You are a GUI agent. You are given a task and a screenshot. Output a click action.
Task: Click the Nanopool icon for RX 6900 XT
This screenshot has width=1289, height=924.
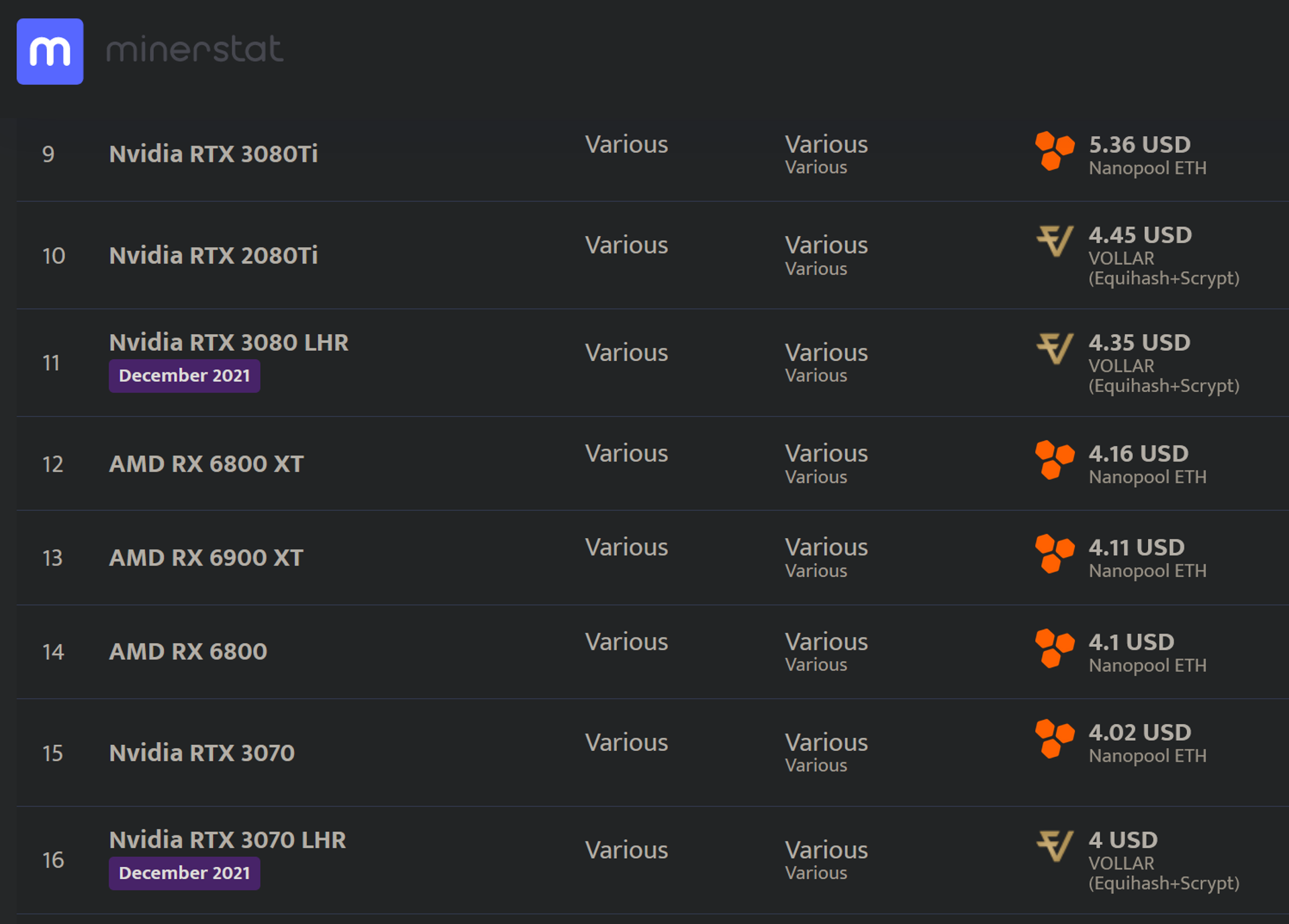click(1054, 554)
